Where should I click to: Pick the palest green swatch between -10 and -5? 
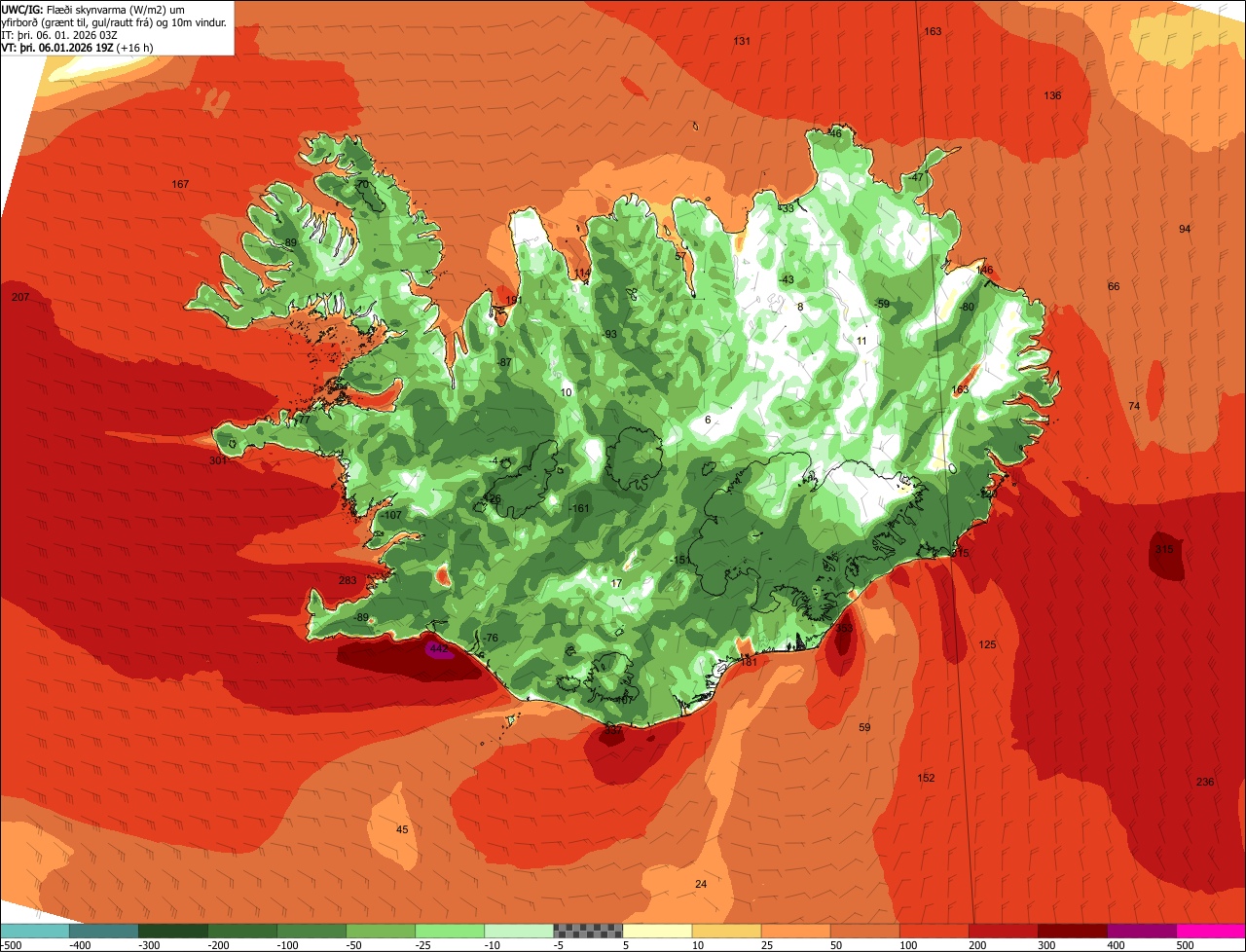(x=519, y=931)
